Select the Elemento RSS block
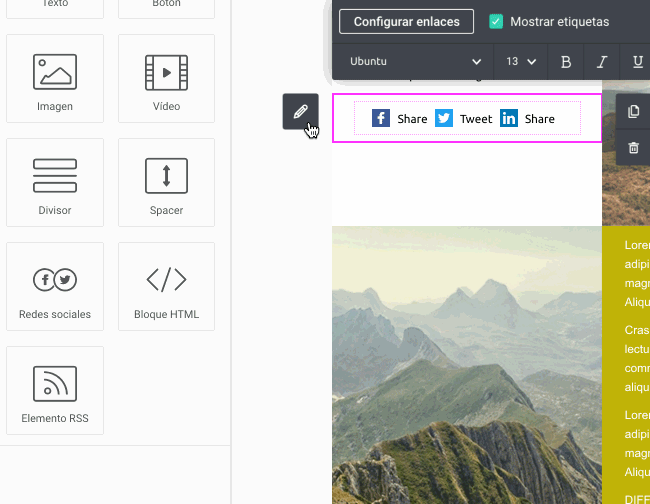This screenshot has height=504, width=650. point(55,391)
